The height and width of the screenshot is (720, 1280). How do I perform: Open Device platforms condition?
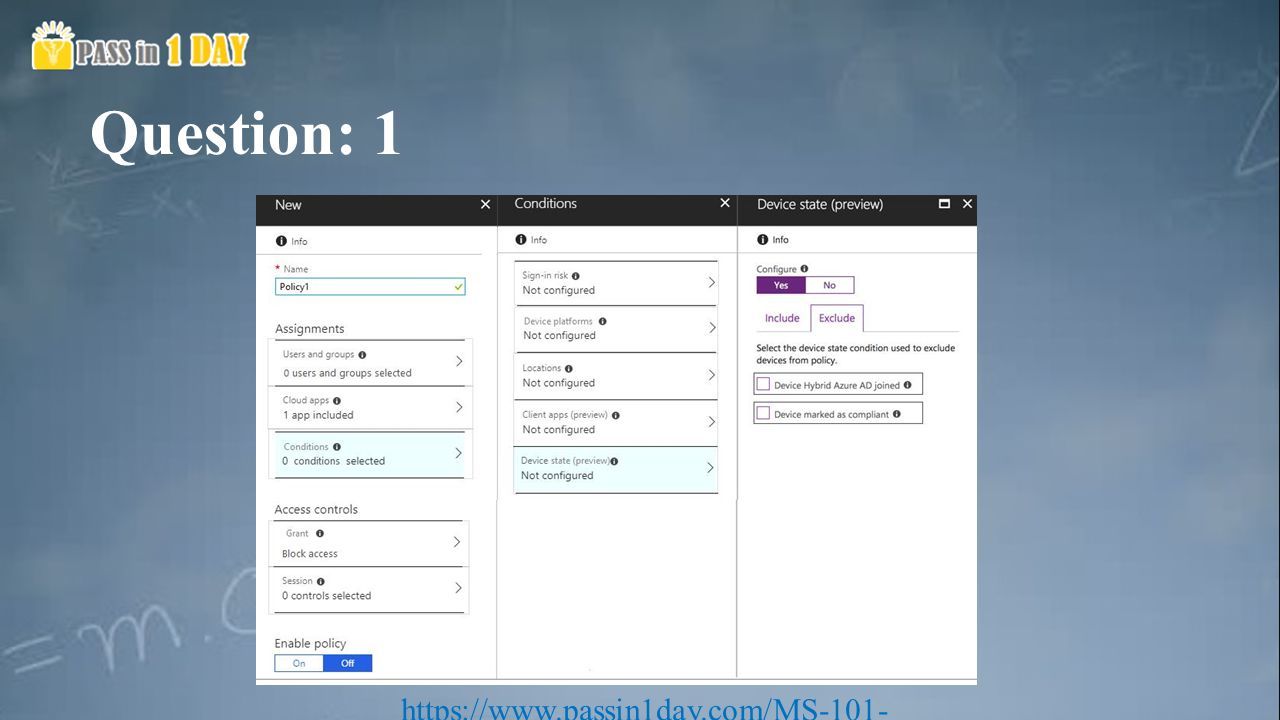pos(616,329)
